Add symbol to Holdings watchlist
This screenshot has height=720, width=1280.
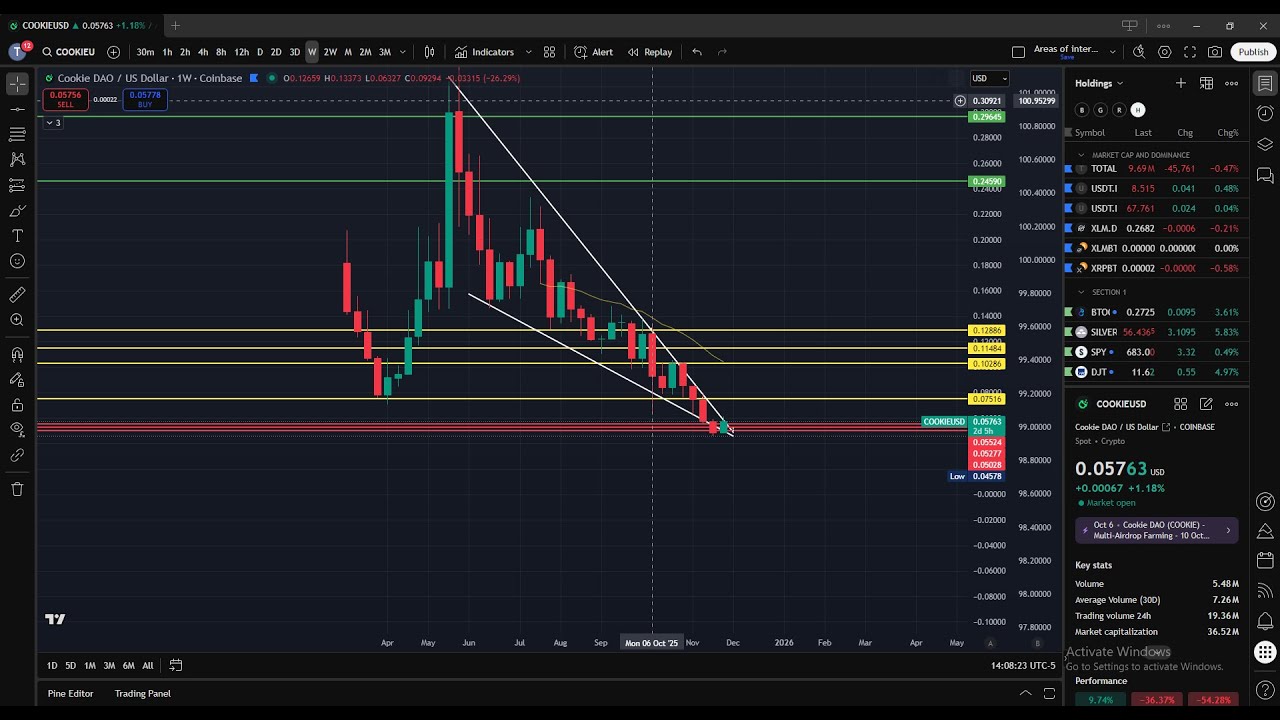pos(1181,83)
